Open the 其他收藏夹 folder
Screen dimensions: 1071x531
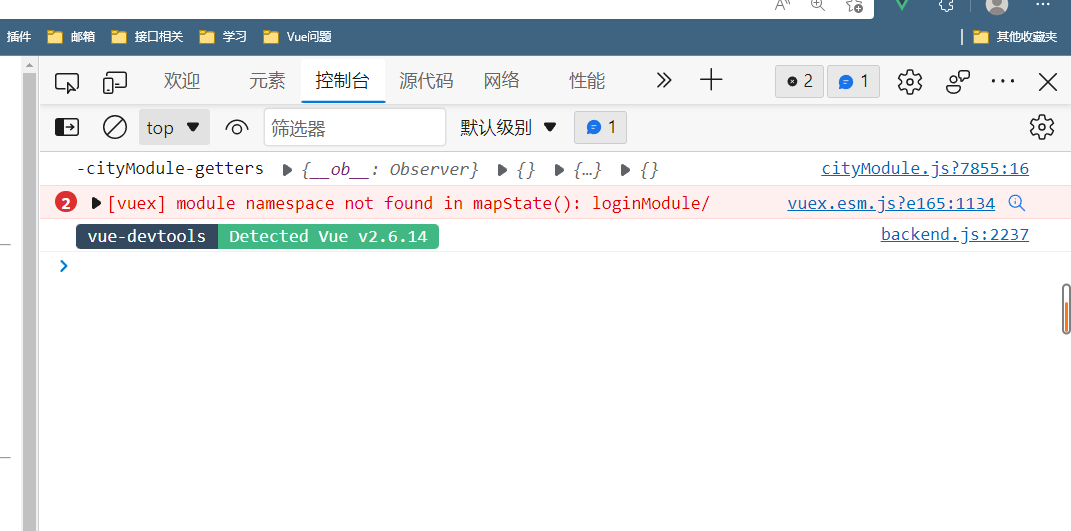pos(1015,37)
